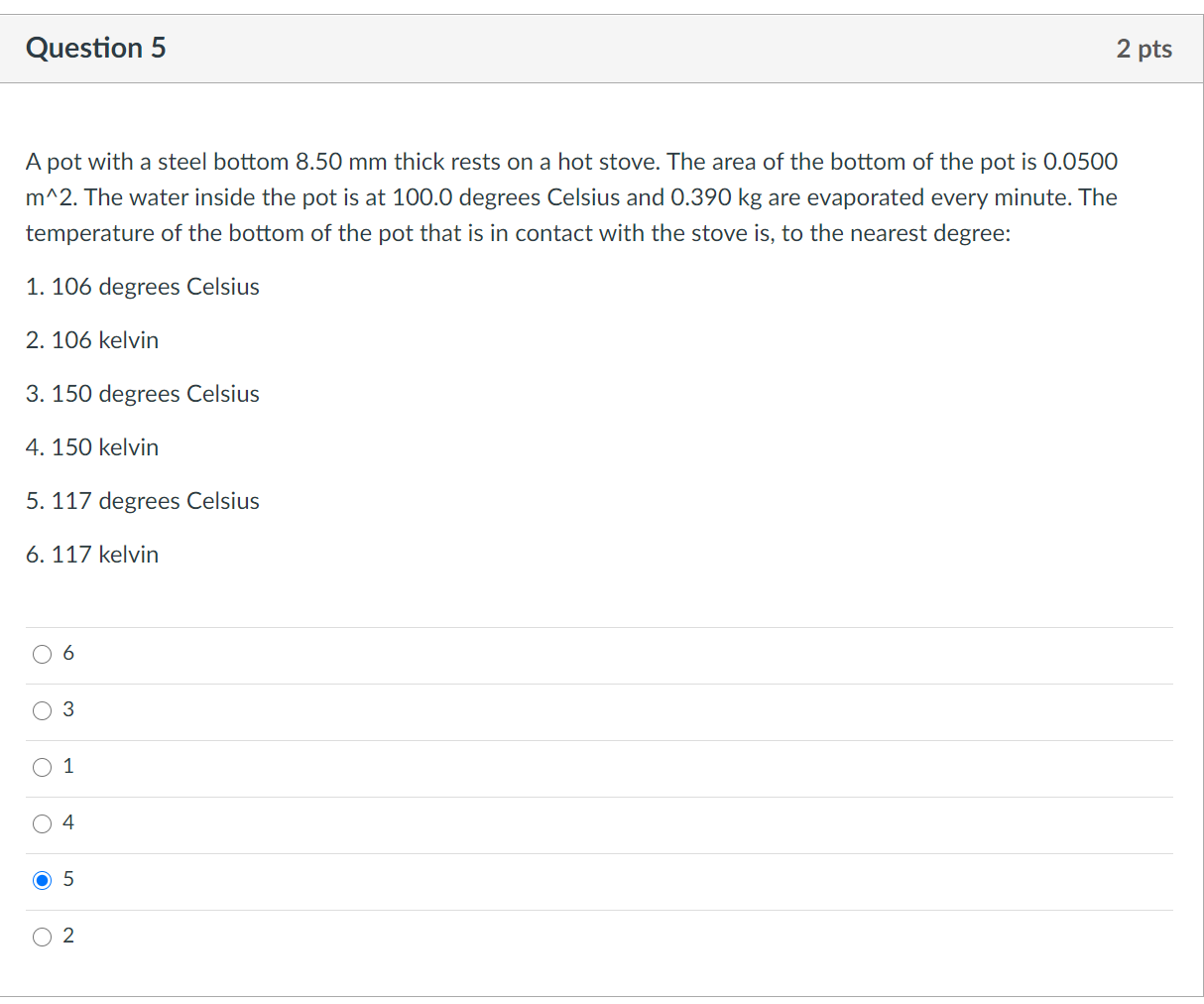Click the option text 106 kelvin
Image resolution: width=1204 pixels, height=1004 pixels.
pyautogui.click(x=92, y=340)
